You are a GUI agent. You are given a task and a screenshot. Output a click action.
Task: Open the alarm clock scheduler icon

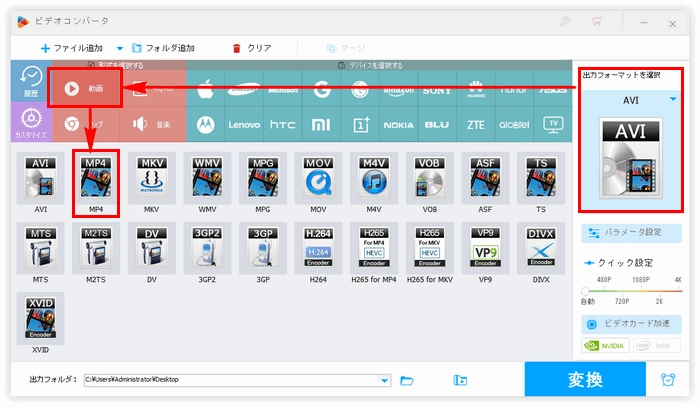[667, 380]
